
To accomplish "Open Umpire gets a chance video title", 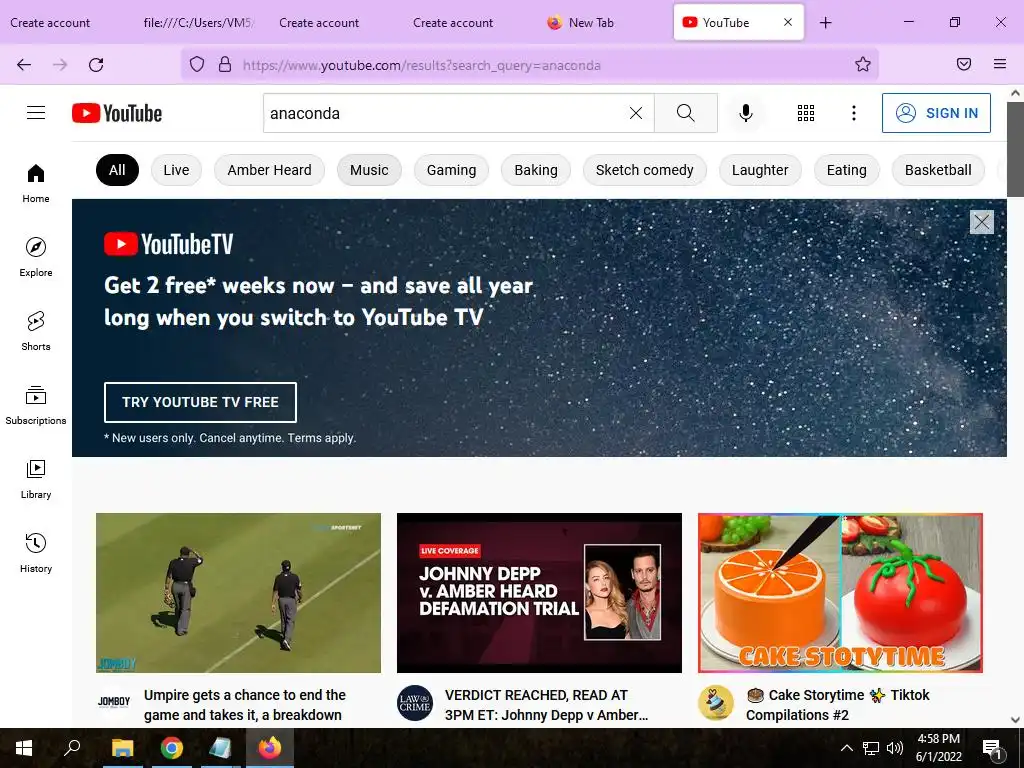I will (x=245, y=705).
